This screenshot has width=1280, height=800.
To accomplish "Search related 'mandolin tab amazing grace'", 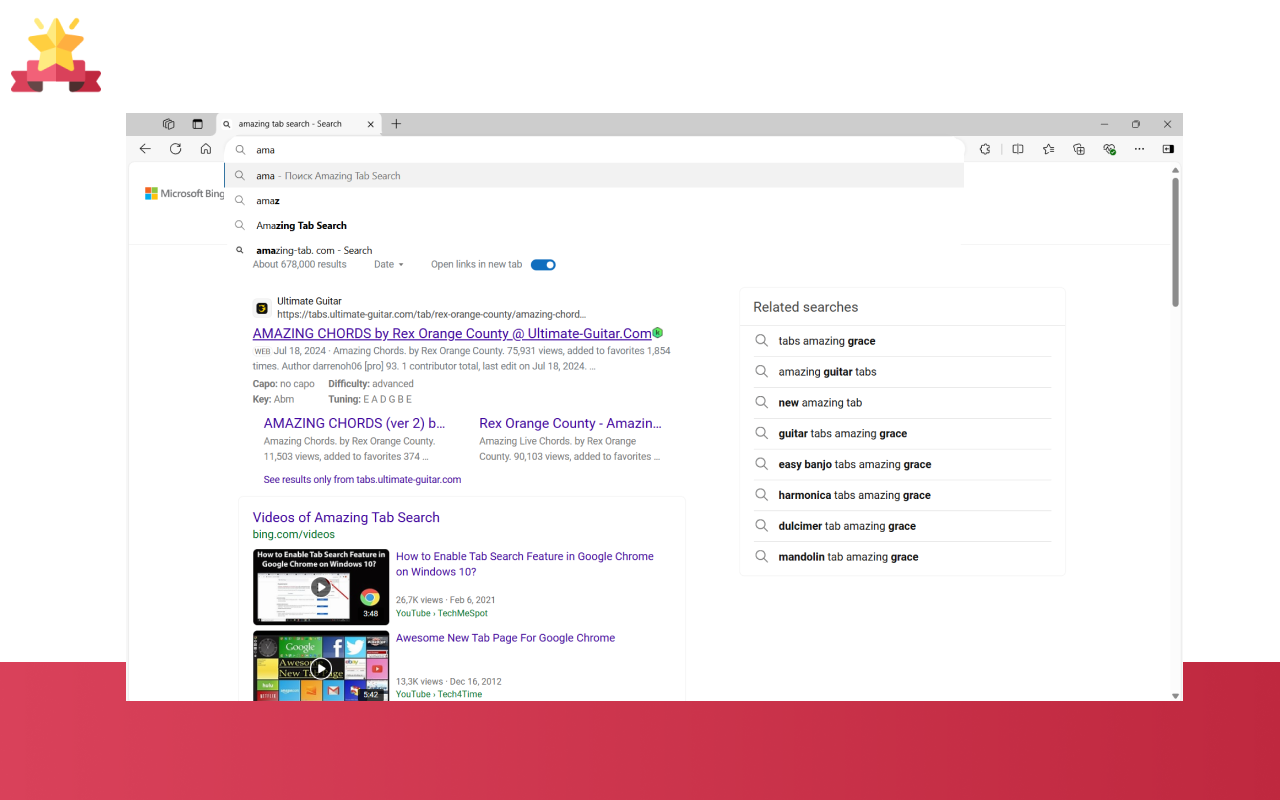I will pyautogui.click(x=902, y=557).
